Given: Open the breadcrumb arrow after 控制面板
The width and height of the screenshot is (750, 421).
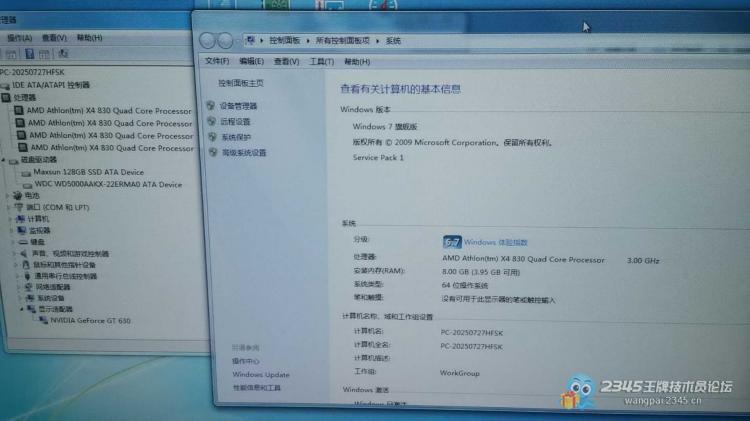Looking at the screenshot, I should pos(308,41).
